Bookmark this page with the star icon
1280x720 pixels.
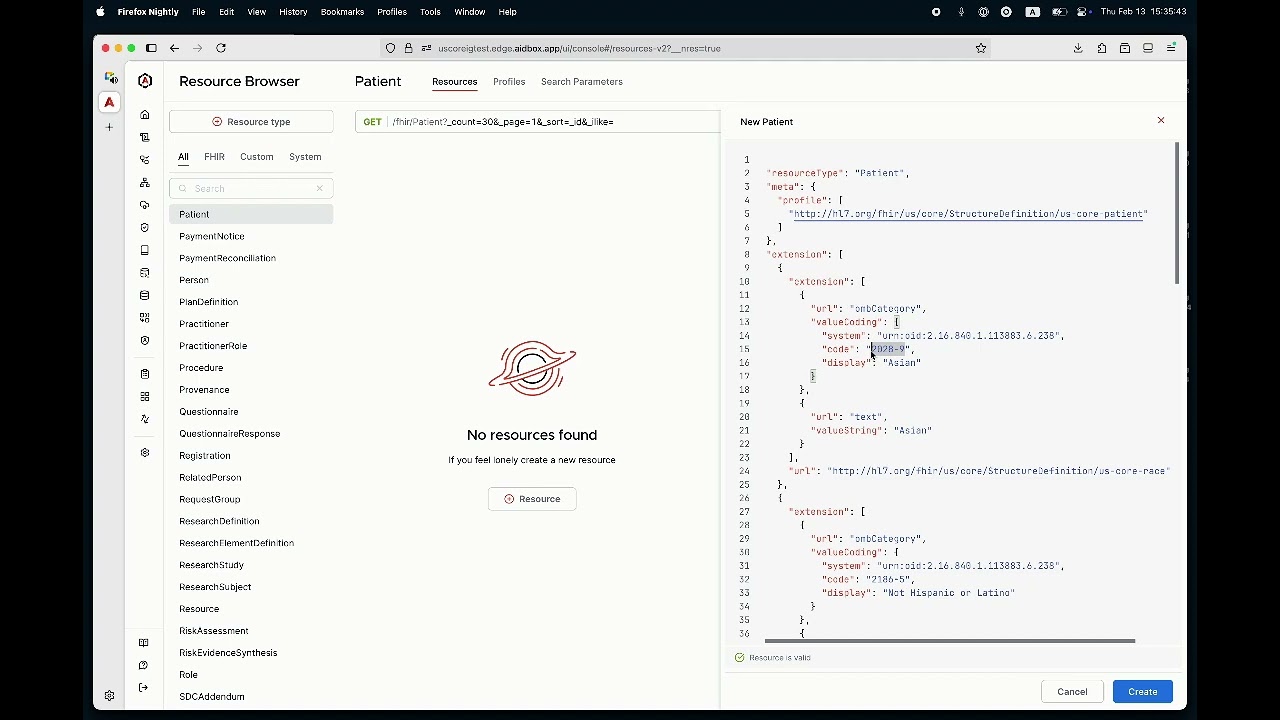coord(981,48)
